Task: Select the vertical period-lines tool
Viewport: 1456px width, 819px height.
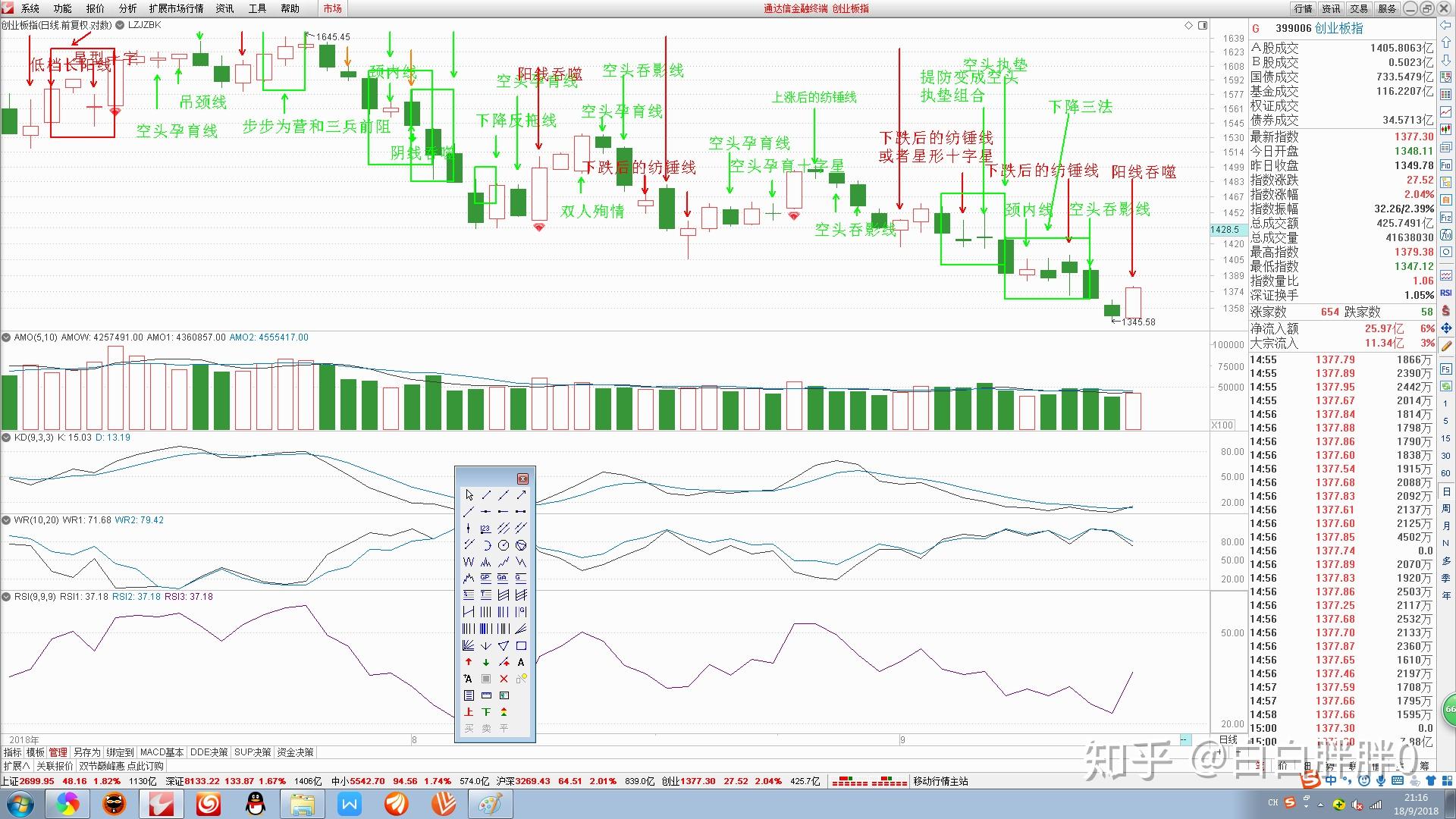Action: (486, 611)
